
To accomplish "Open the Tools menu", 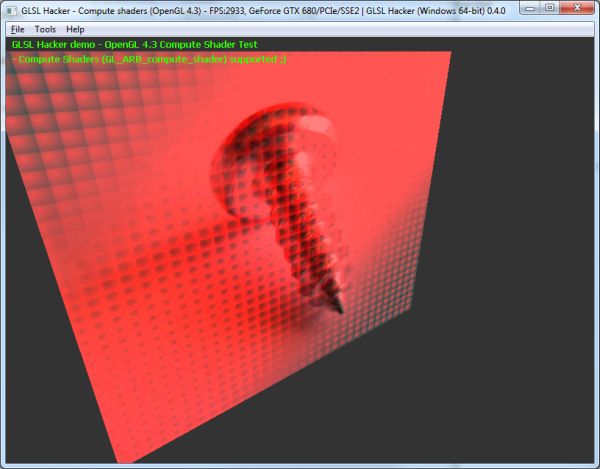I will [x=45, y=29].
